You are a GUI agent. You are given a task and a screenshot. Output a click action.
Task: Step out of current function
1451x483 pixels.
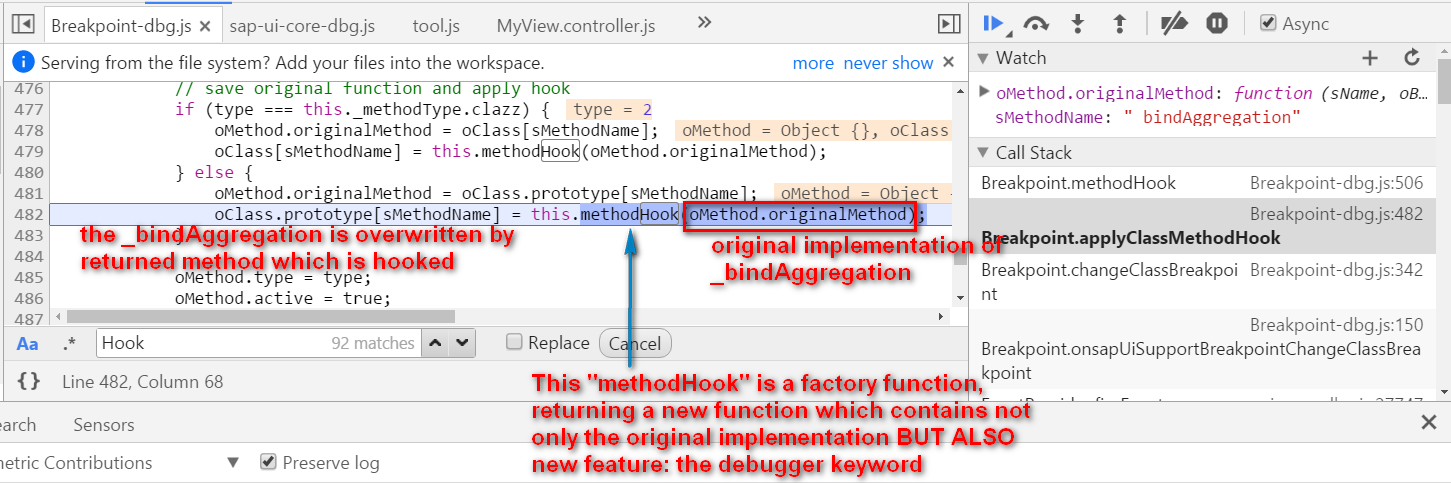coord(1119,23)
